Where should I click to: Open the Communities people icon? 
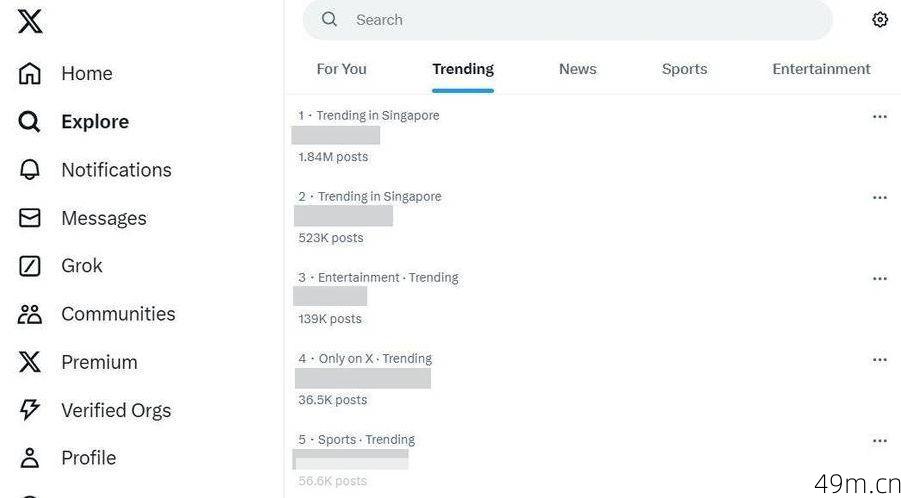pos(29,314)
